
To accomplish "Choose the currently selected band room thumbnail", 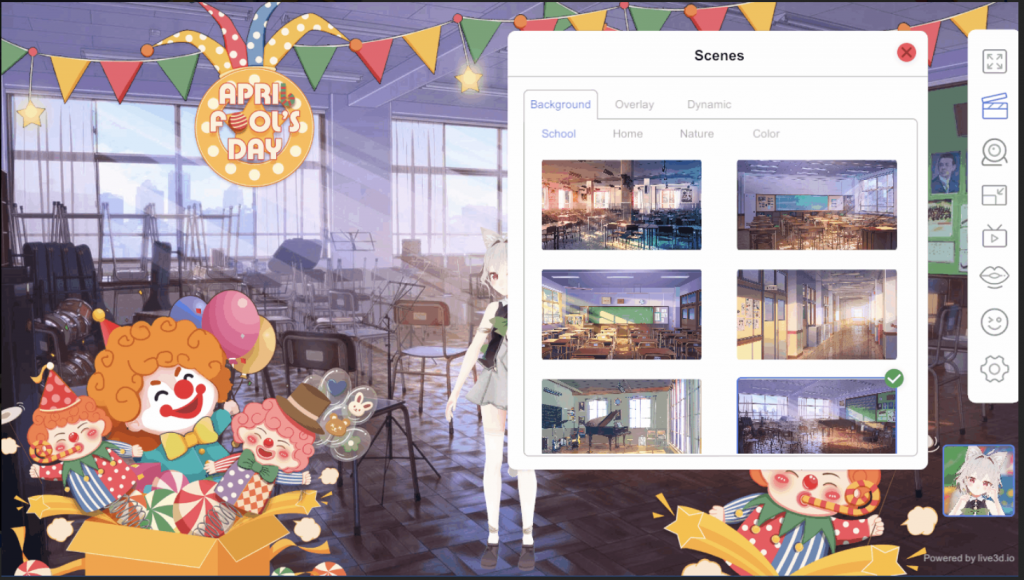I will pyautogui.click(x=816, y=416).
